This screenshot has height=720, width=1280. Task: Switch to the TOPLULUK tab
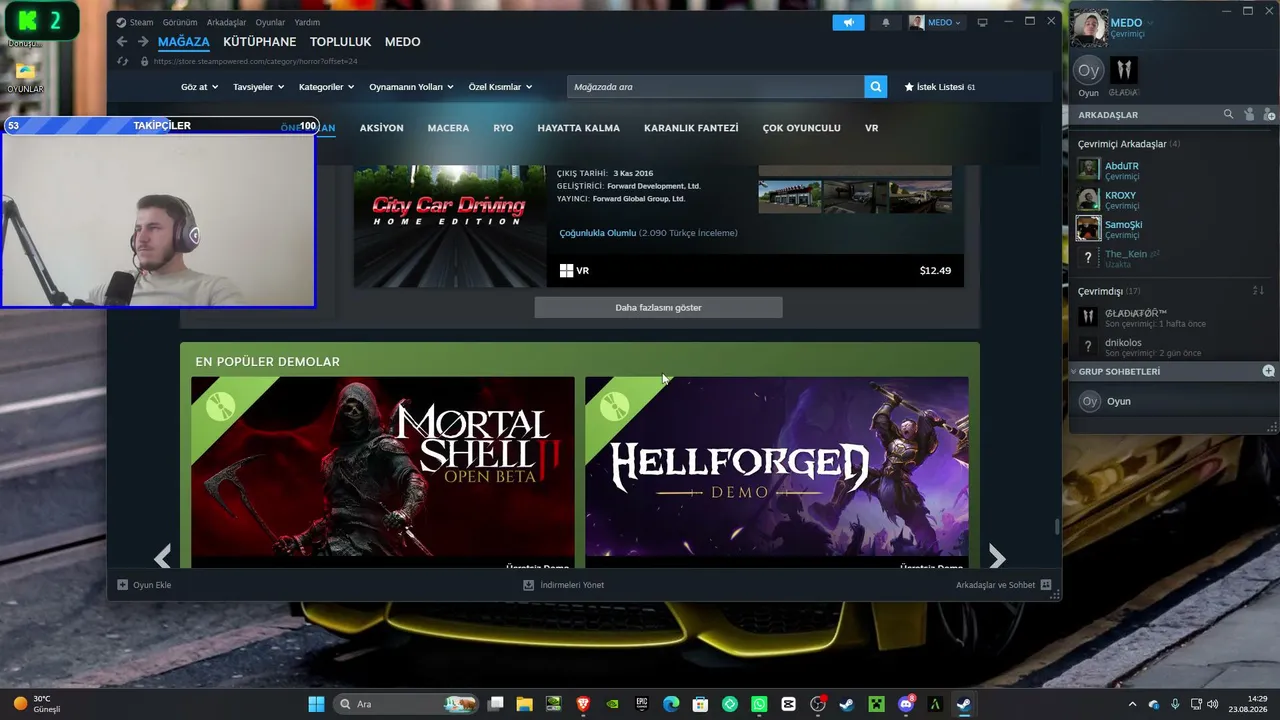[x=340, y=42]
